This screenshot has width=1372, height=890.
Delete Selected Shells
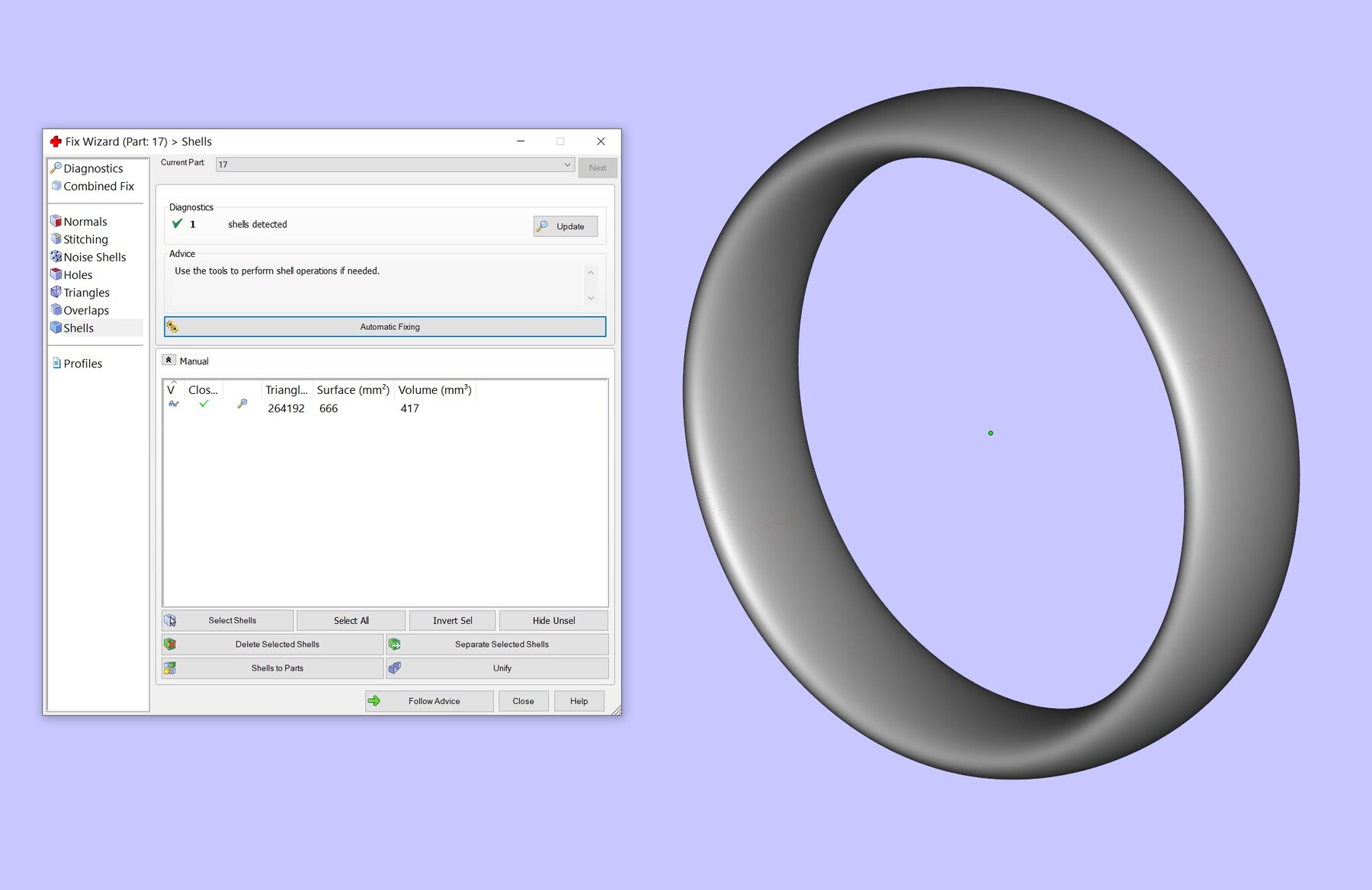point(272,645)
